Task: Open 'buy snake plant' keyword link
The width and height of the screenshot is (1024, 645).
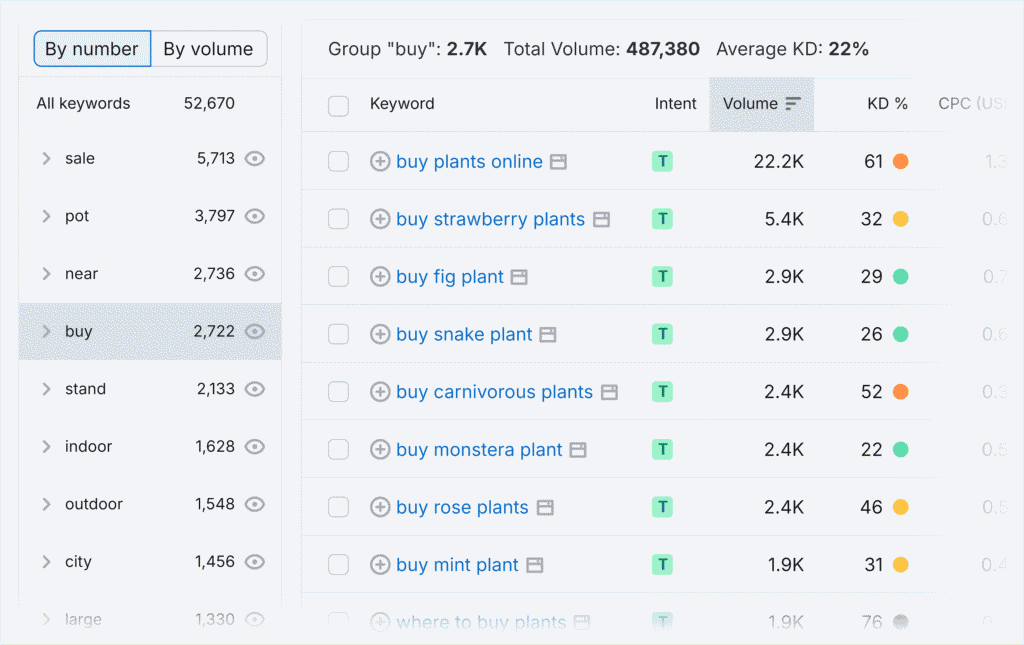Action: coord(464,334)
